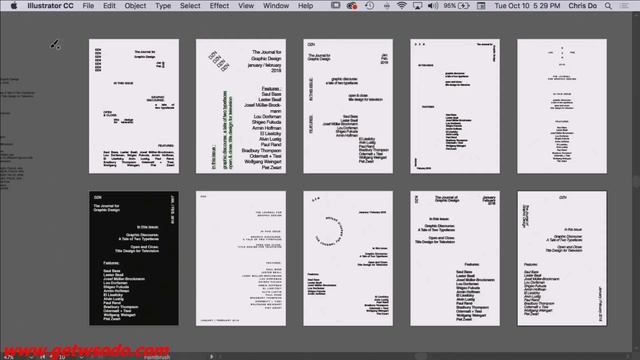
Task: Open the Apple menu
Action: point(13,6)
